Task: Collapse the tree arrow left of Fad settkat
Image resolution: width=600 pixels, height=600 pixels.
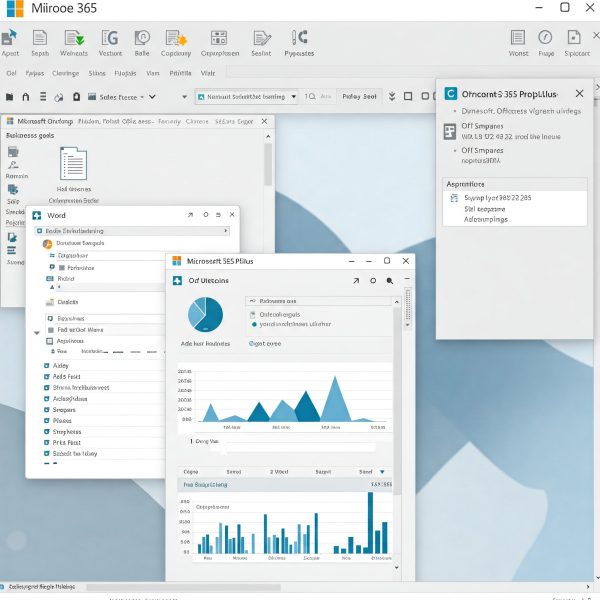Action: tap(37, 333)
